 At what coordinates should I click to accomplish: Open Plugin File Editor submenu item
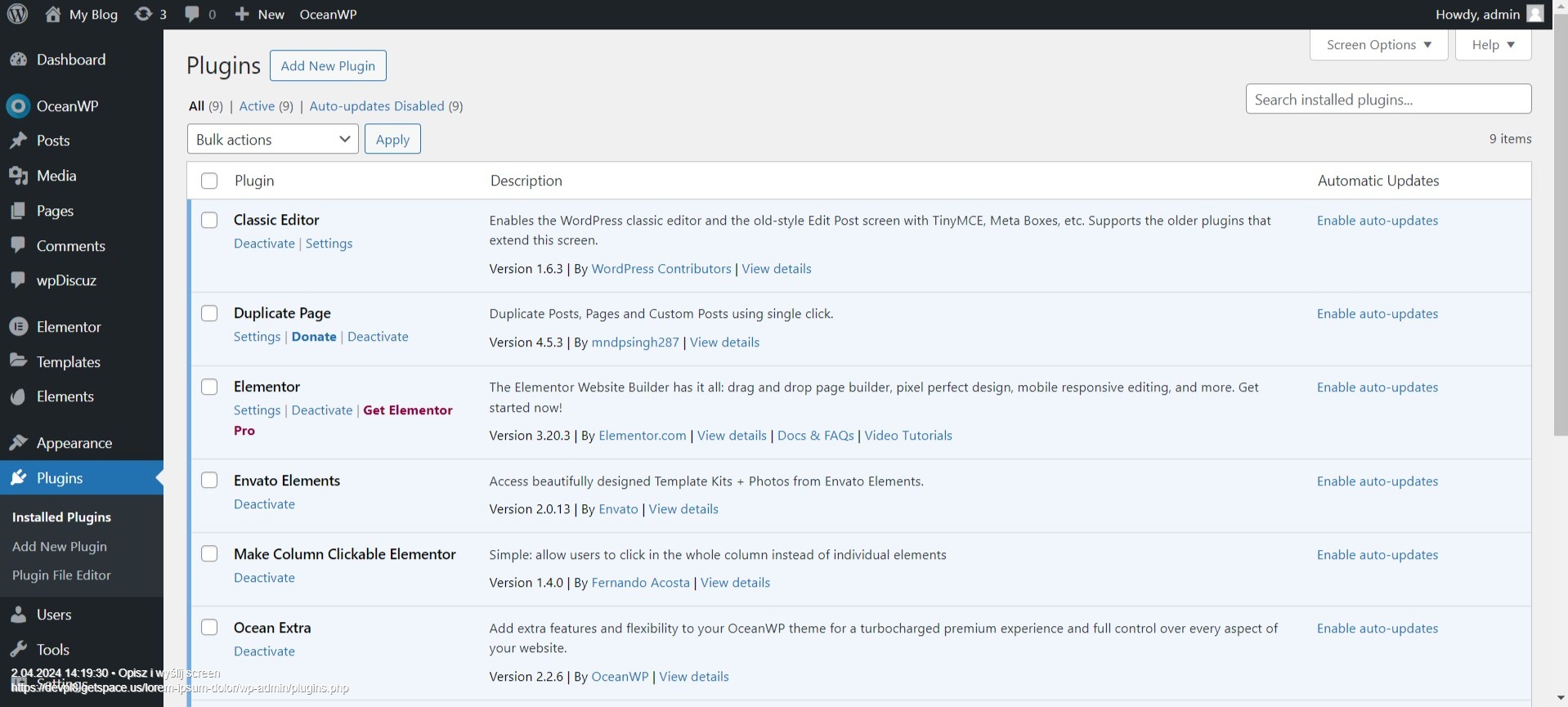pos(61,575)
